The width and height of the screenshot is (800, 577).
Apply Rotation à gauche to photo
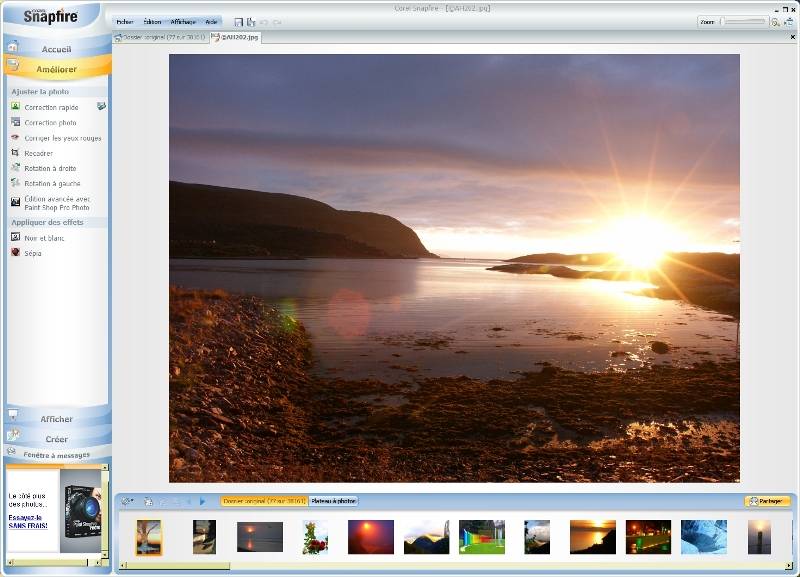coord(52,184)
